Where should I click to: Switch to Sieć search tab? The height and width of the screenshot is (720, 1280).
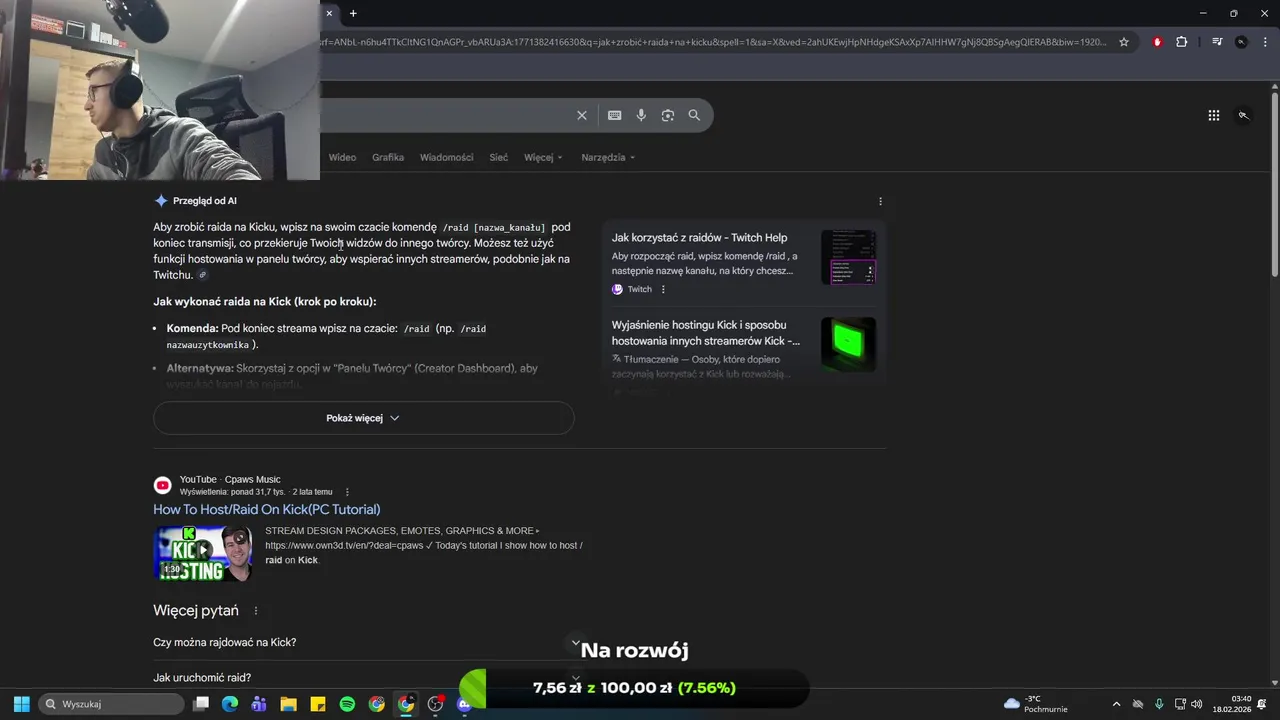[x=498, y=157]
